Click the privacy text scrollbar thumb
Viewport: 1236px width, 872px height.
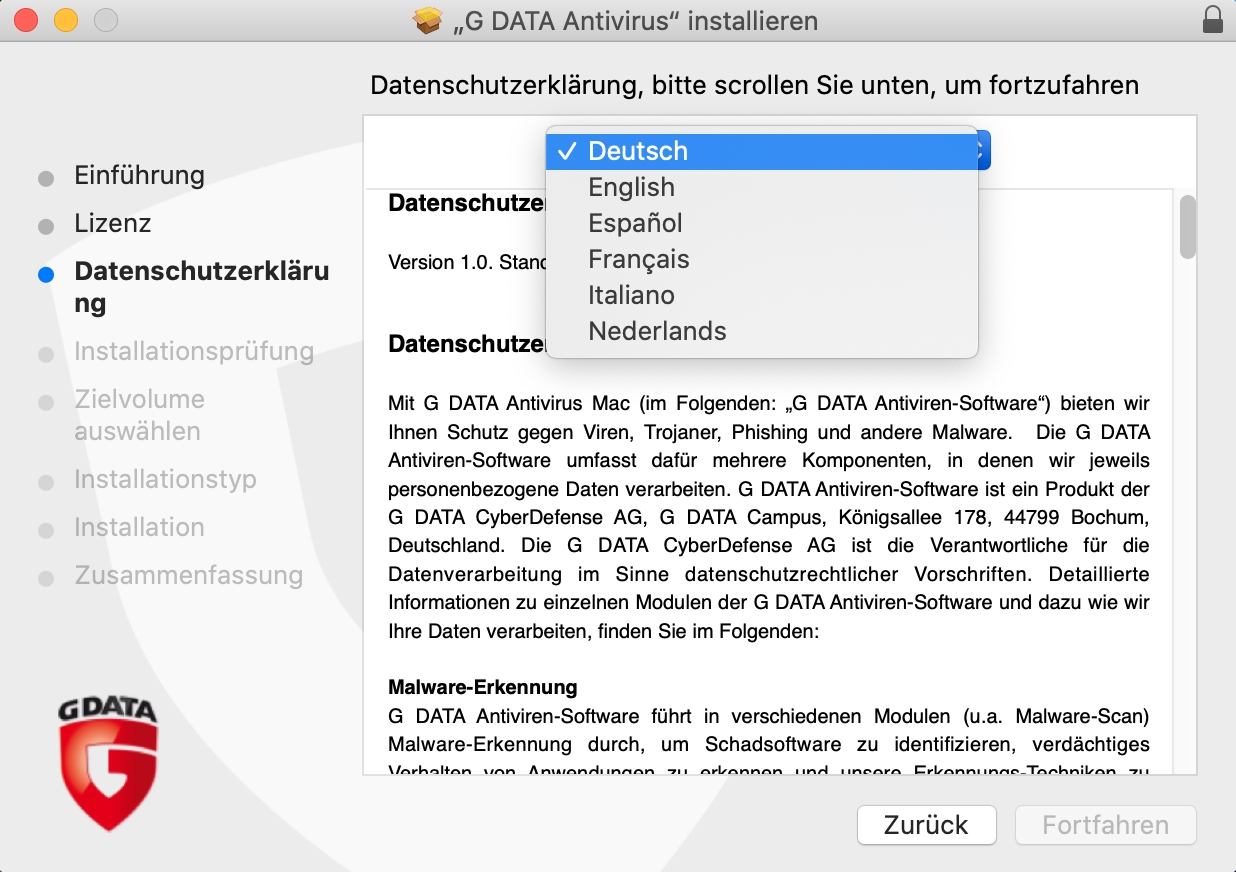coord(1187,227)
